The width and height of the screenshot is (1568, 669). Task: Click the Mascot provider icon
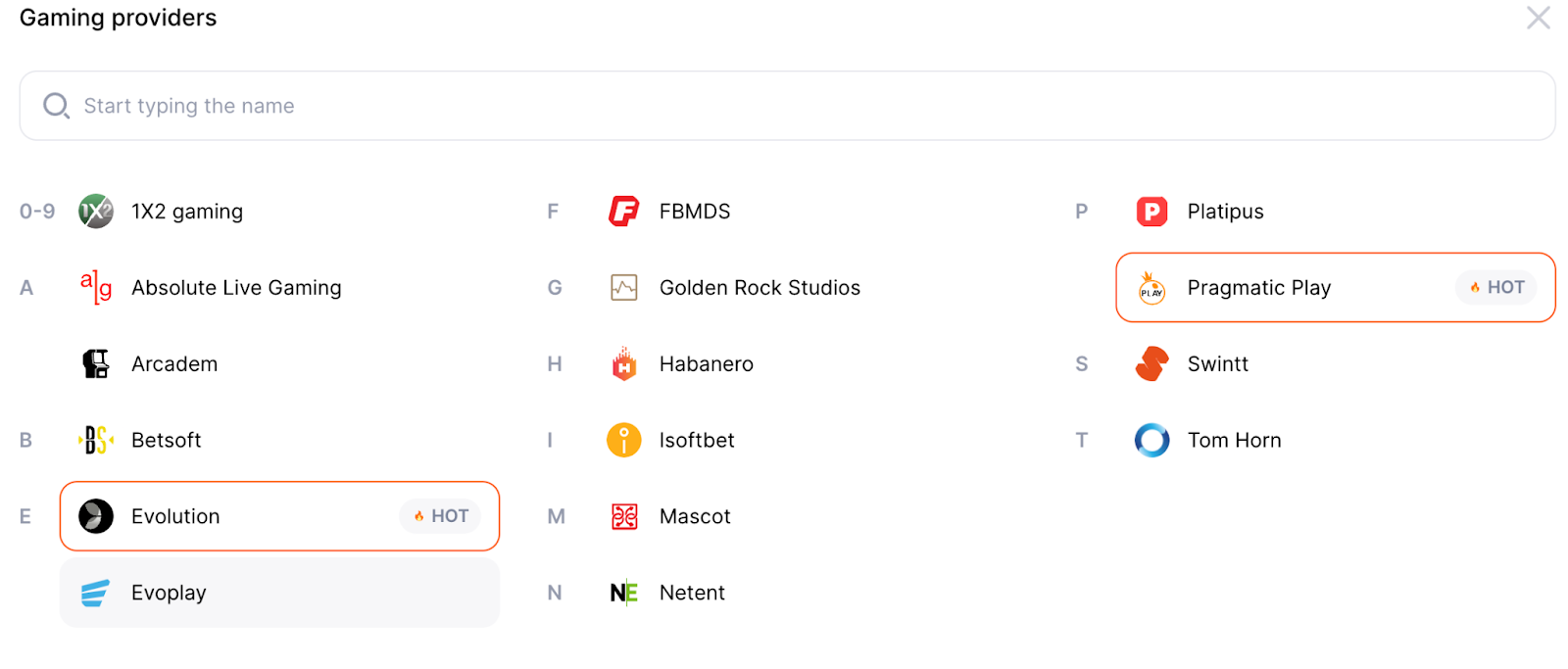coord(624,516)
